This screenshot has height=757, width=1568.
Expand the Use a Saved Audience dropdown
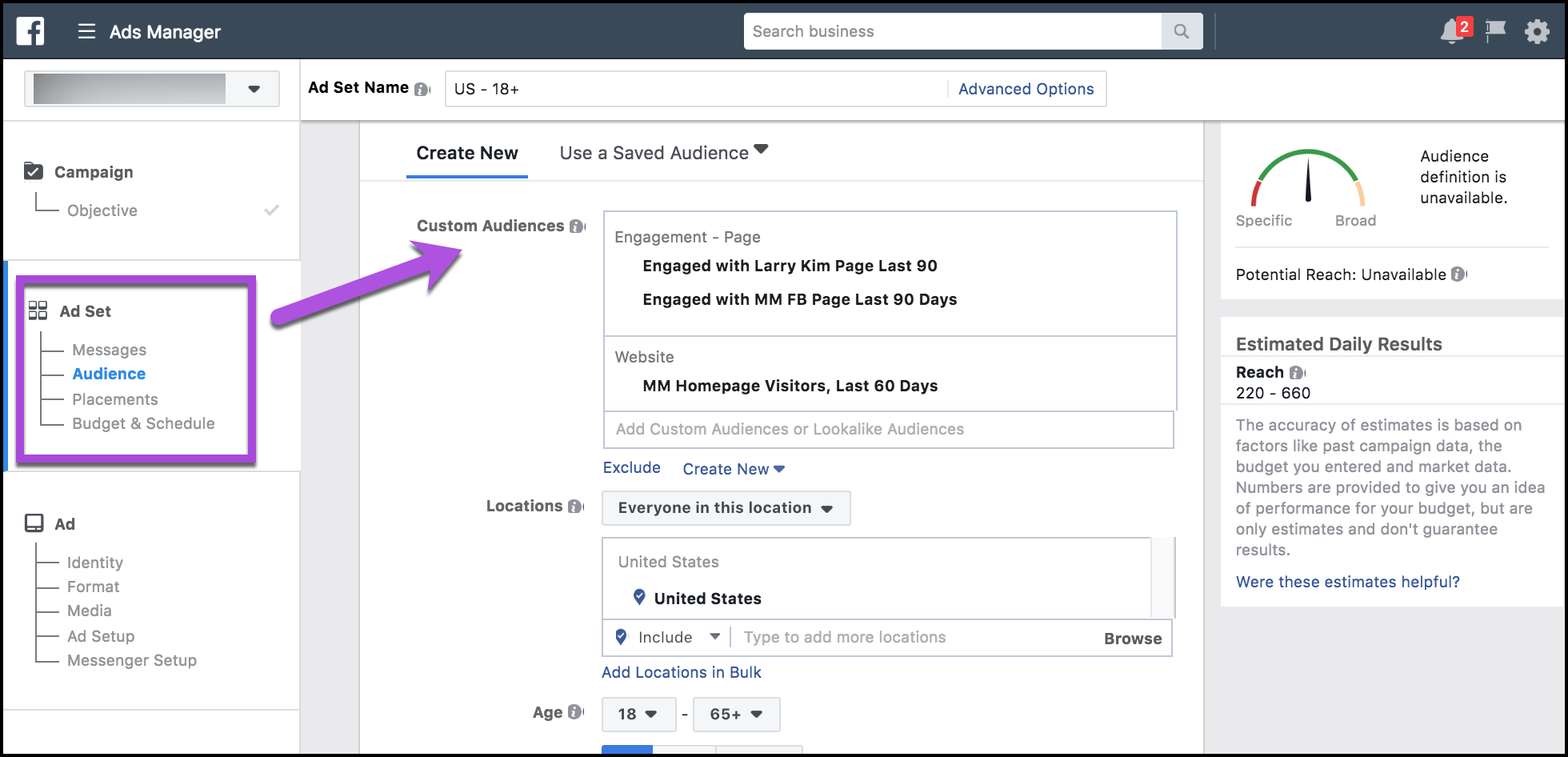[761, 150]
